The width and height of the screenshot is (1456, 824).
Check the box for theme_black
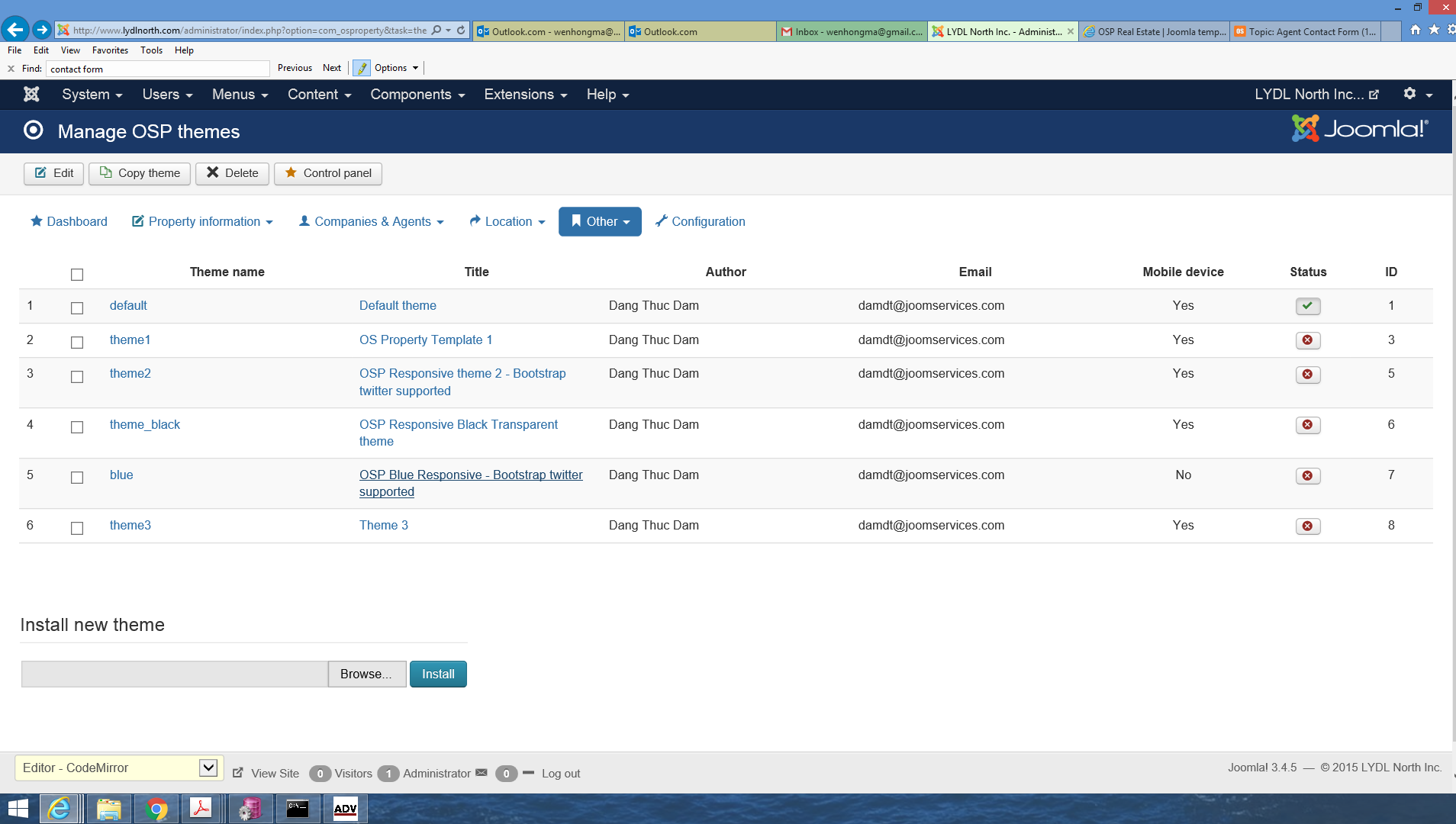tap(77, 426)
